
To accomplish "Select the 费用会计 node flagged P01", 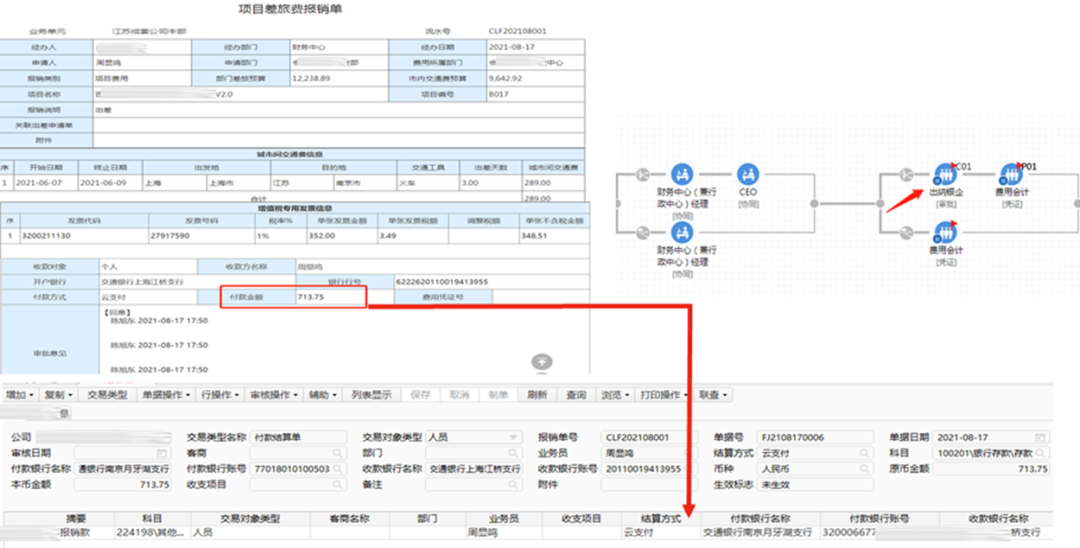I will click(1011, 175).
